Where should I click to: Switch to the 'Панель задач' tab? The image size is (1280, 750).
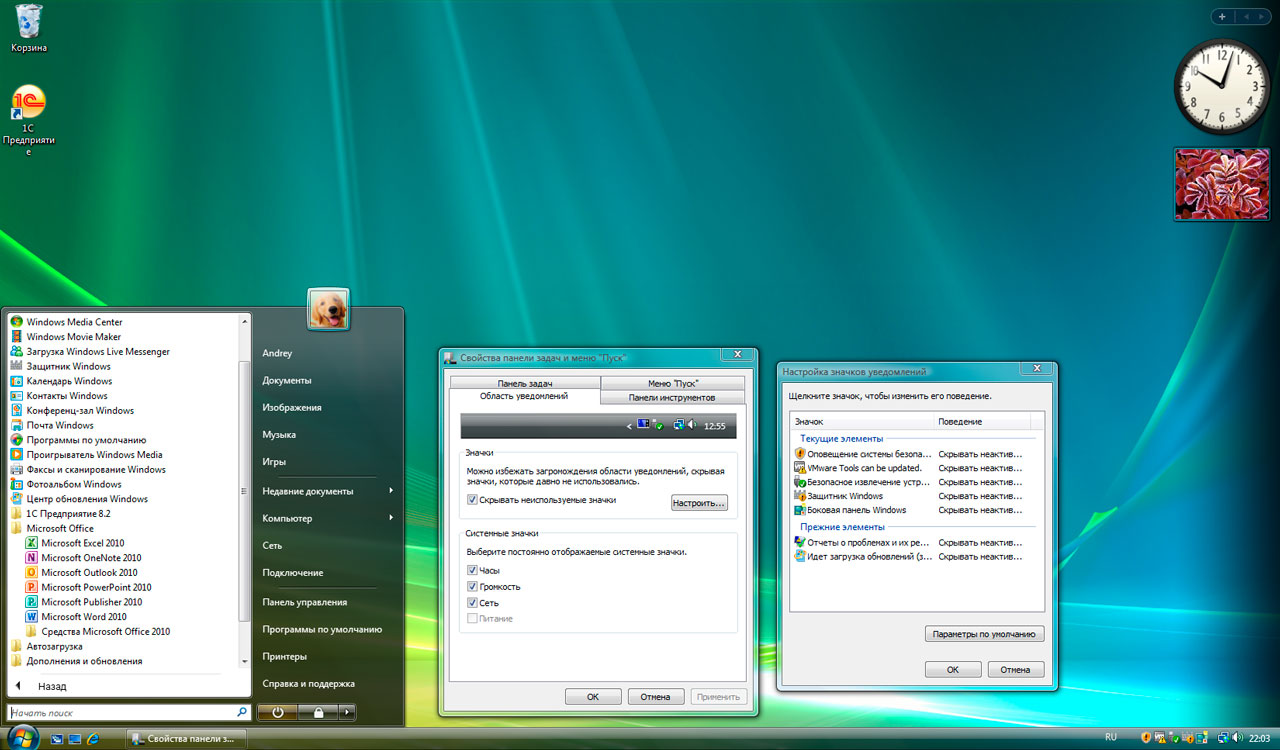pyautogui.click(x=524, y=383)
